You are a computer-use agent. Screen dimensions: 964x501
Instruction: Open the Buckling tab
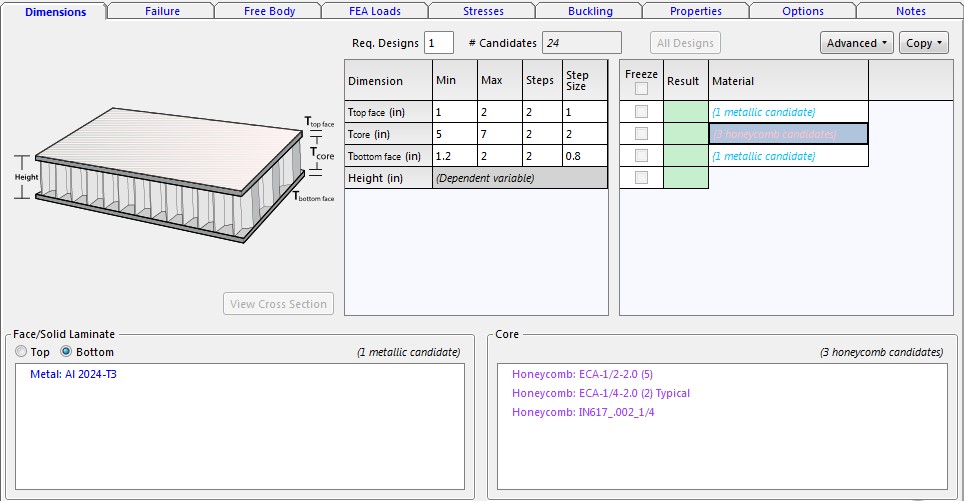(x=590, y=11)
